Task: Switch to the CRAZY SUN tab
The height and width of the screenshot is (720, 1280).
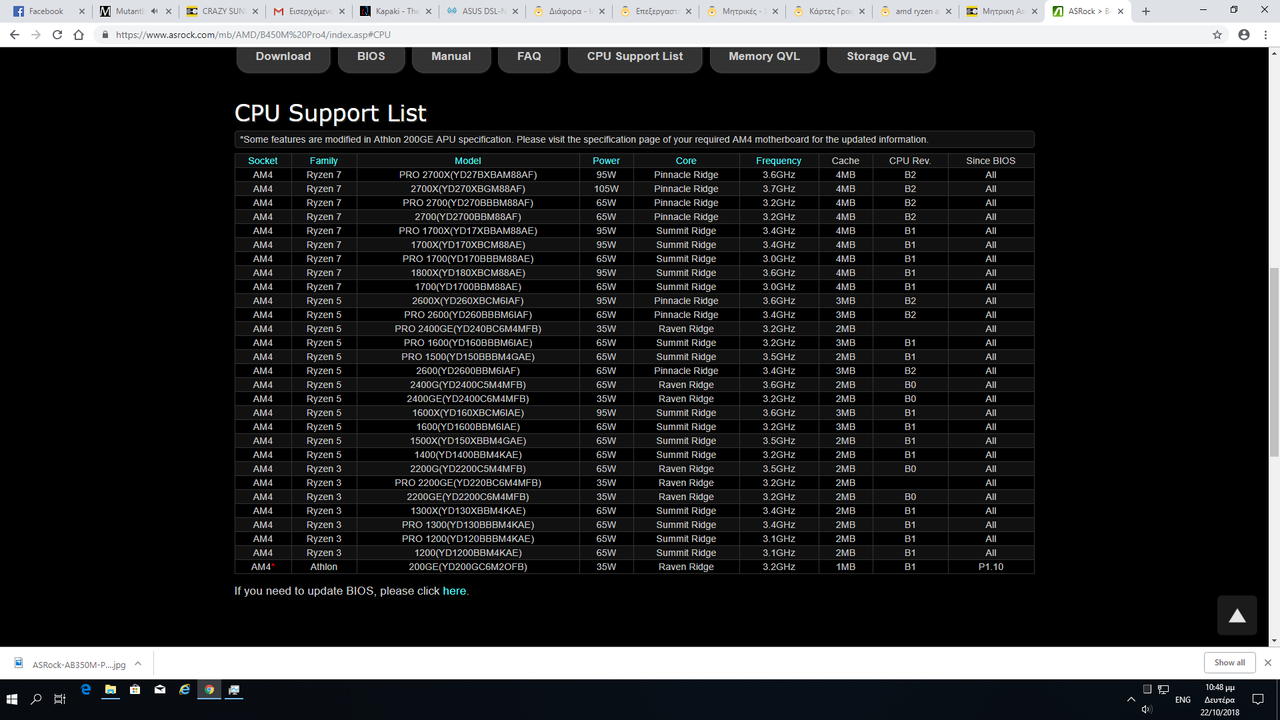Action: (x=222, y=11)
